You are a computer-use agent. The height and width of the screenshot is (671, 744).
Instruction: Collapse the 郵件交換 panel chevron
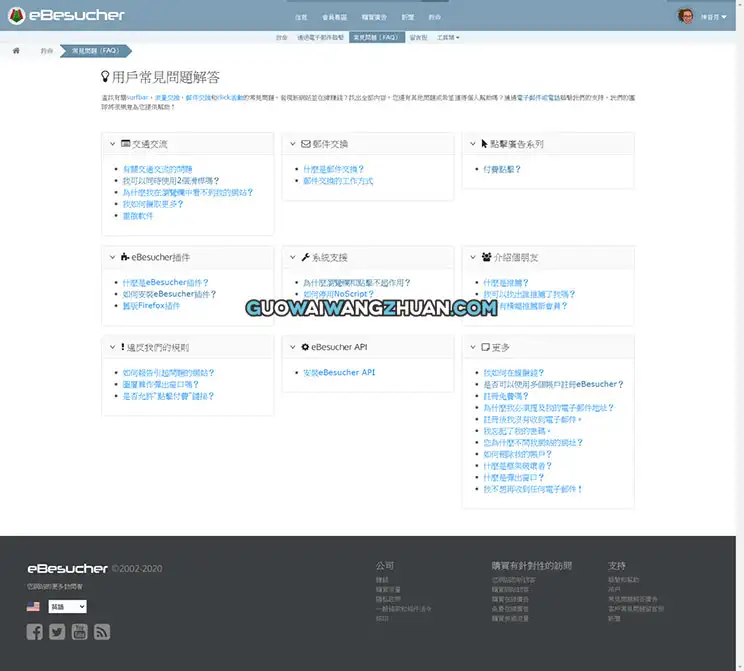[293, 144]
